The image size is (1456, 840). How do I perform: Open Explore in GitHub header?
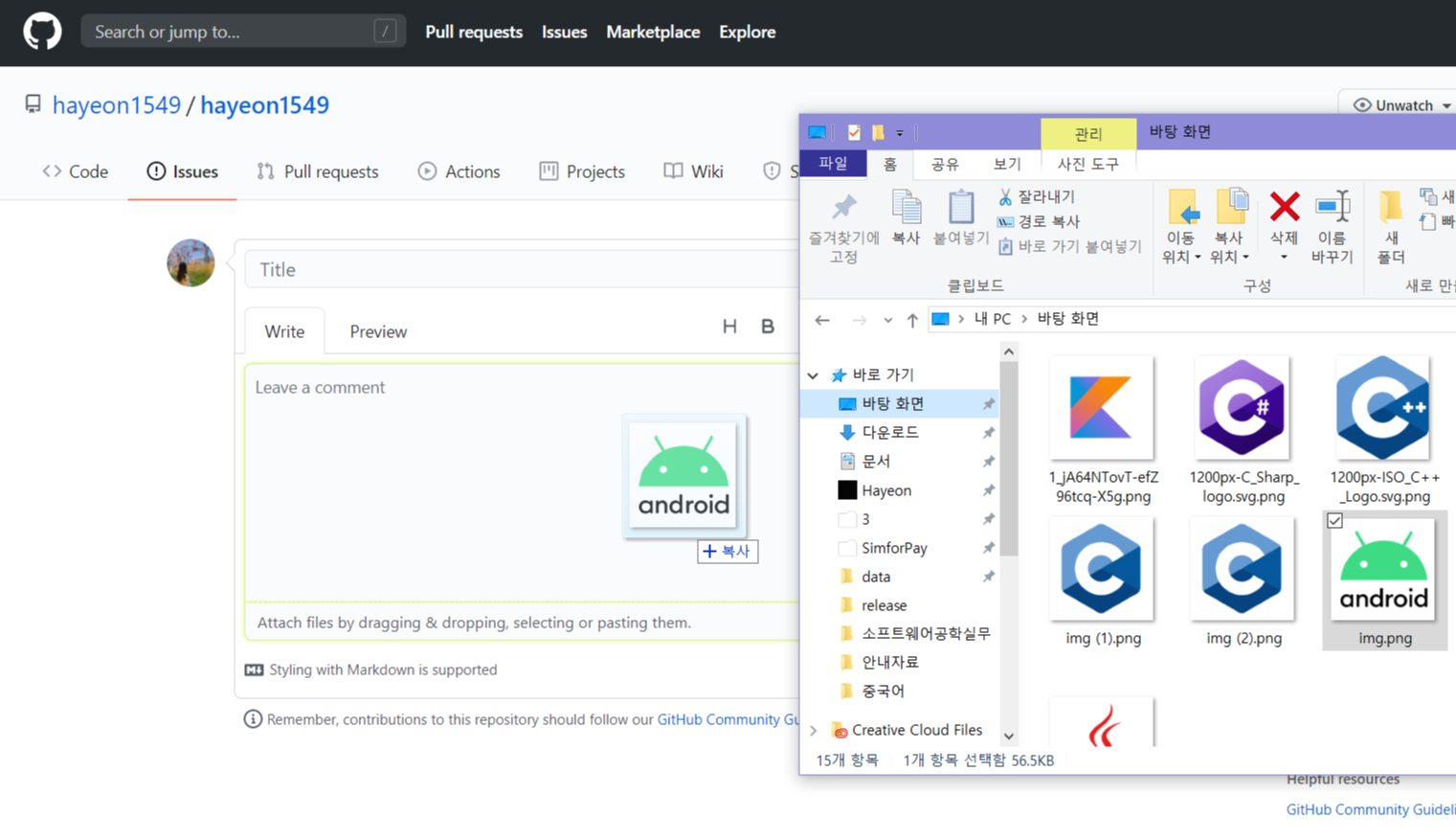point(748,32)
